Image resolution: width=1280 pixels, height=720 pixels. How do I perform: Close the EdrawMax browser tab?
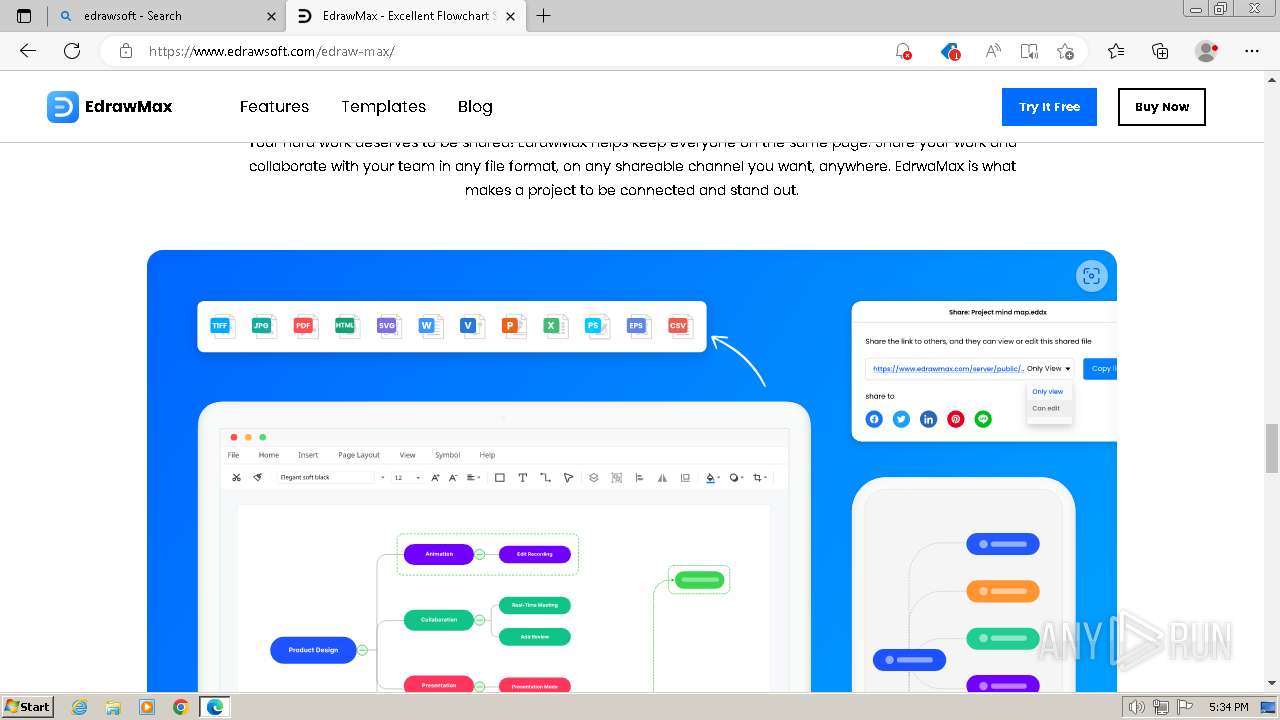click(511, 16)
